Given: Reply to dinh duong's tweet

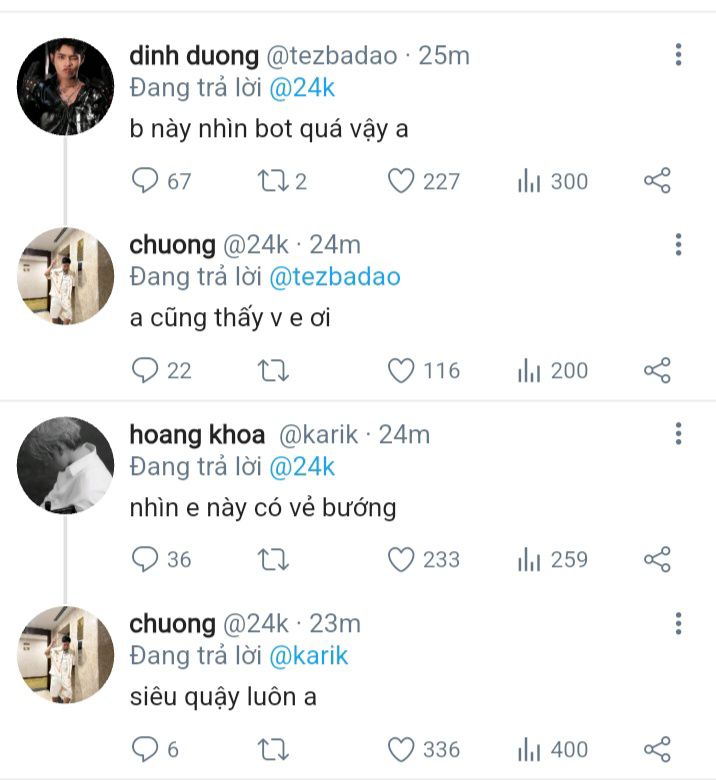Looking at the screenshot, I should point(146,181).
